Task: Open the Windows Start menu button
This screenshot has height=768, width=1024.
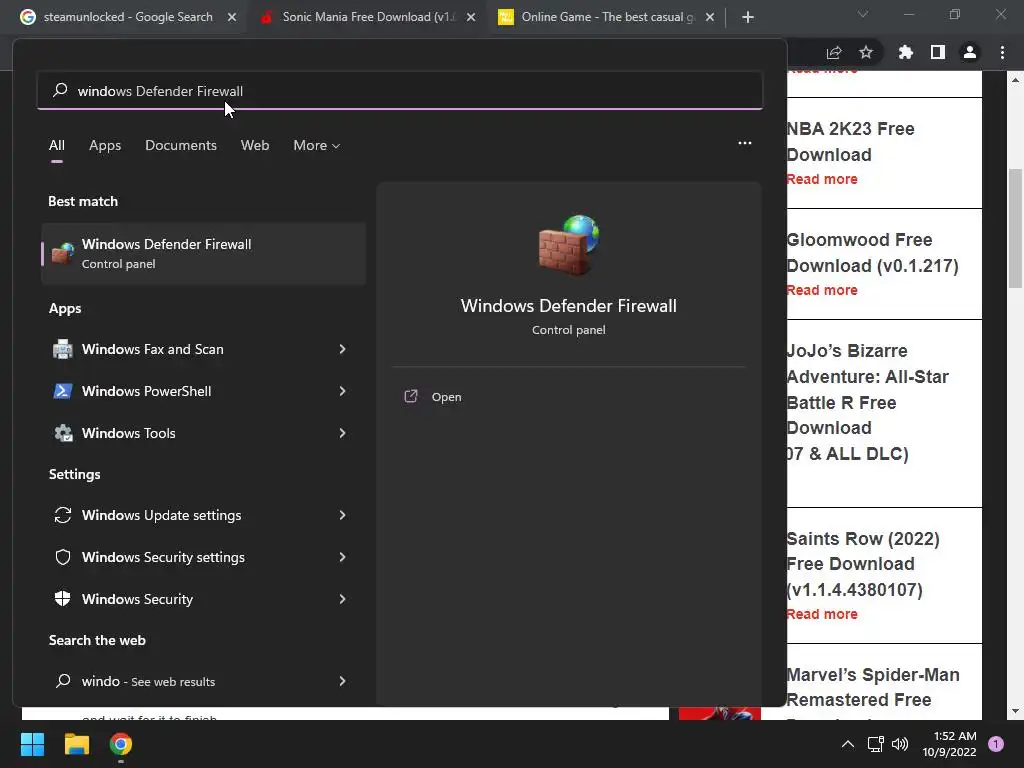Action: pyautogui.click(x=32, y=744)
